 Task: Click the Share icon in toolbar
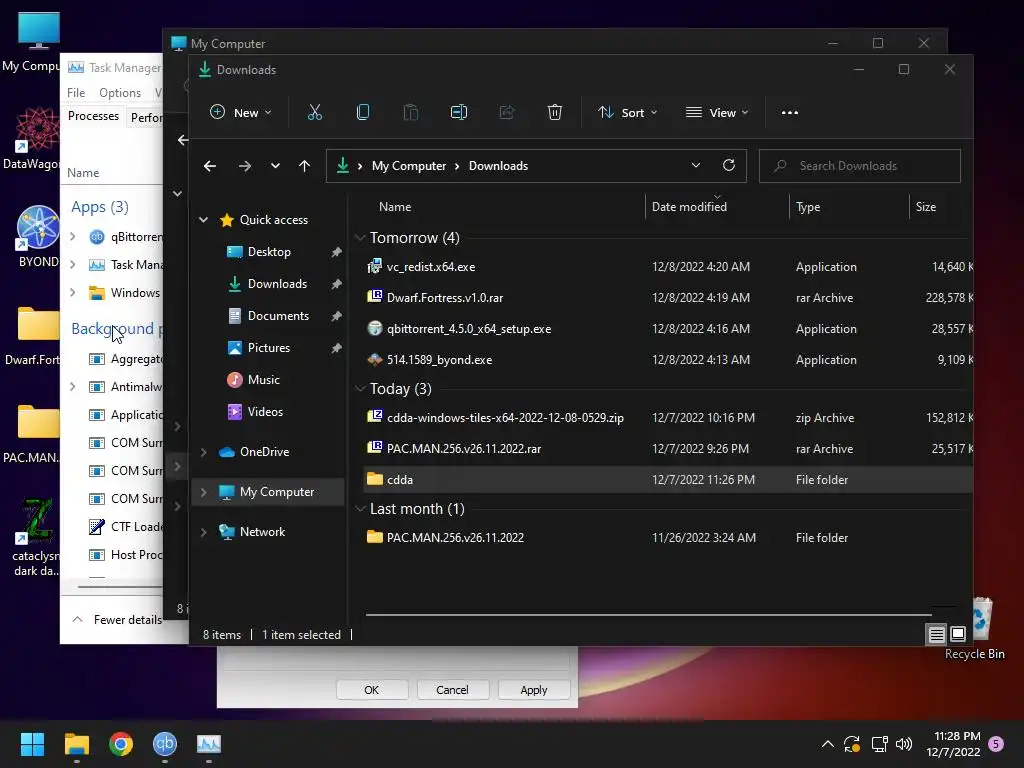click(507, 112)
